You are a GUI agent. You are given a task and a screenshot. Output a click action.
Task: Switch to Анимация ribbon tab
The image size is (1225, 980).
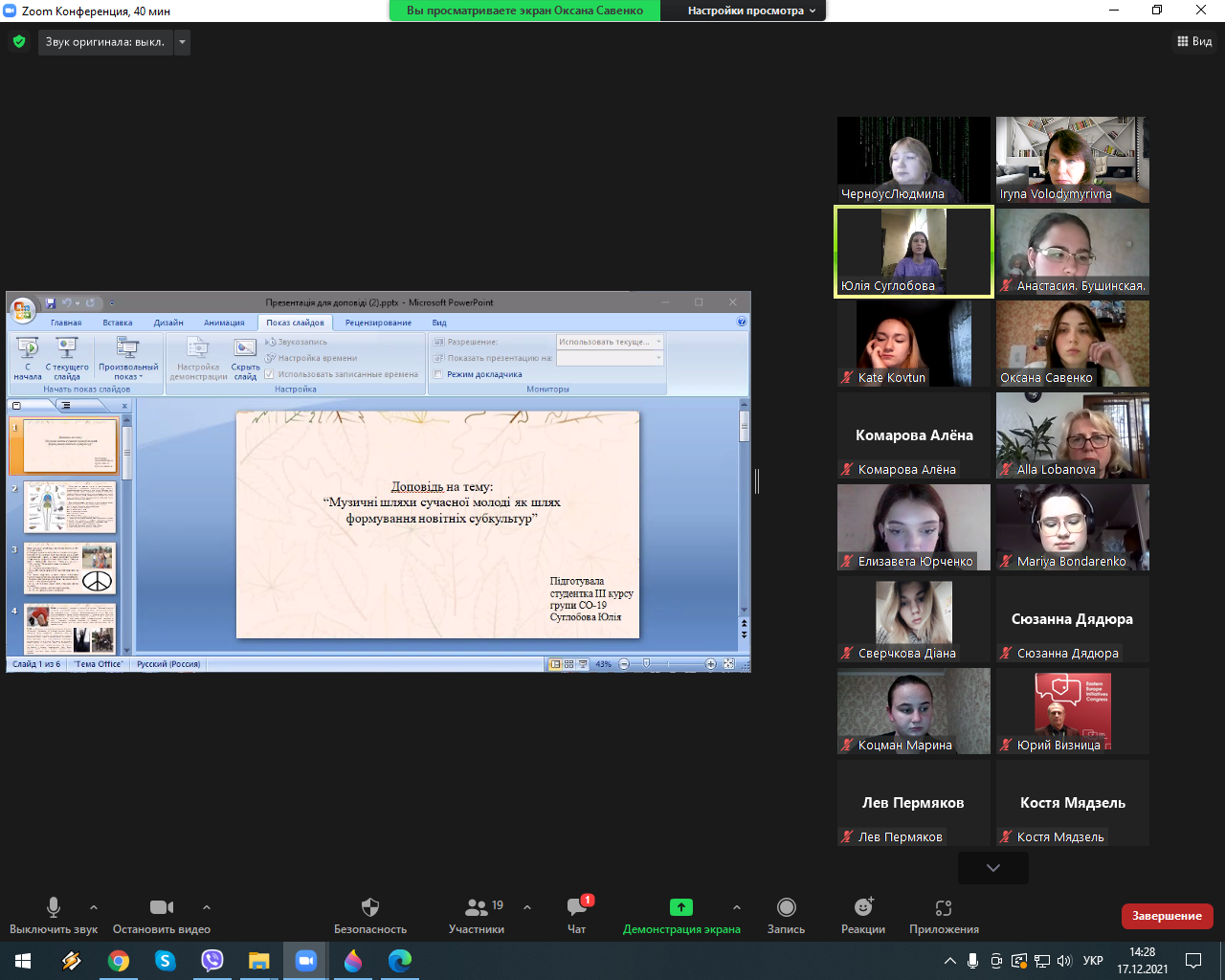224,323
